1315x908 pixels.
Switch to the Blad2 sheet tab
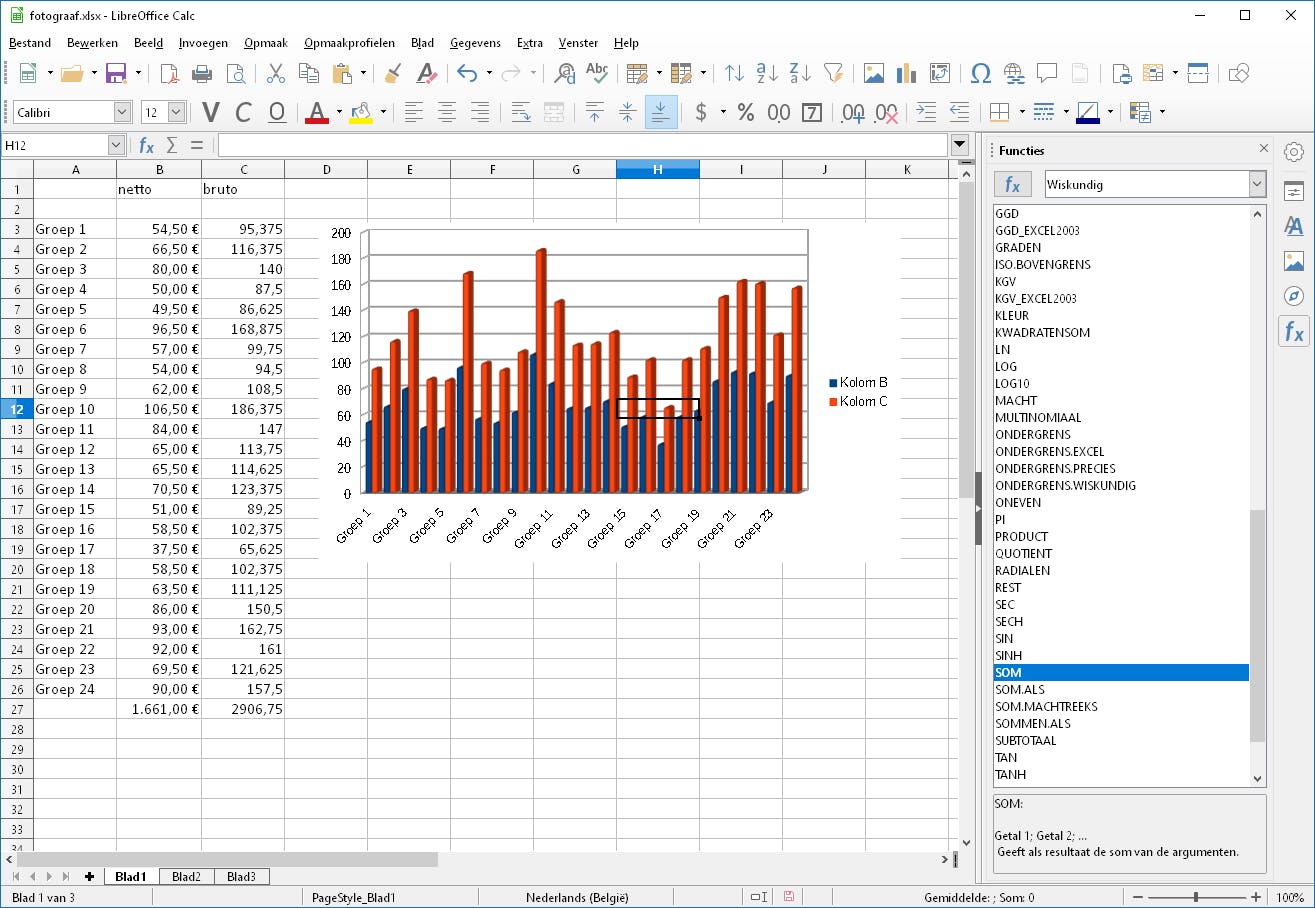186,877
